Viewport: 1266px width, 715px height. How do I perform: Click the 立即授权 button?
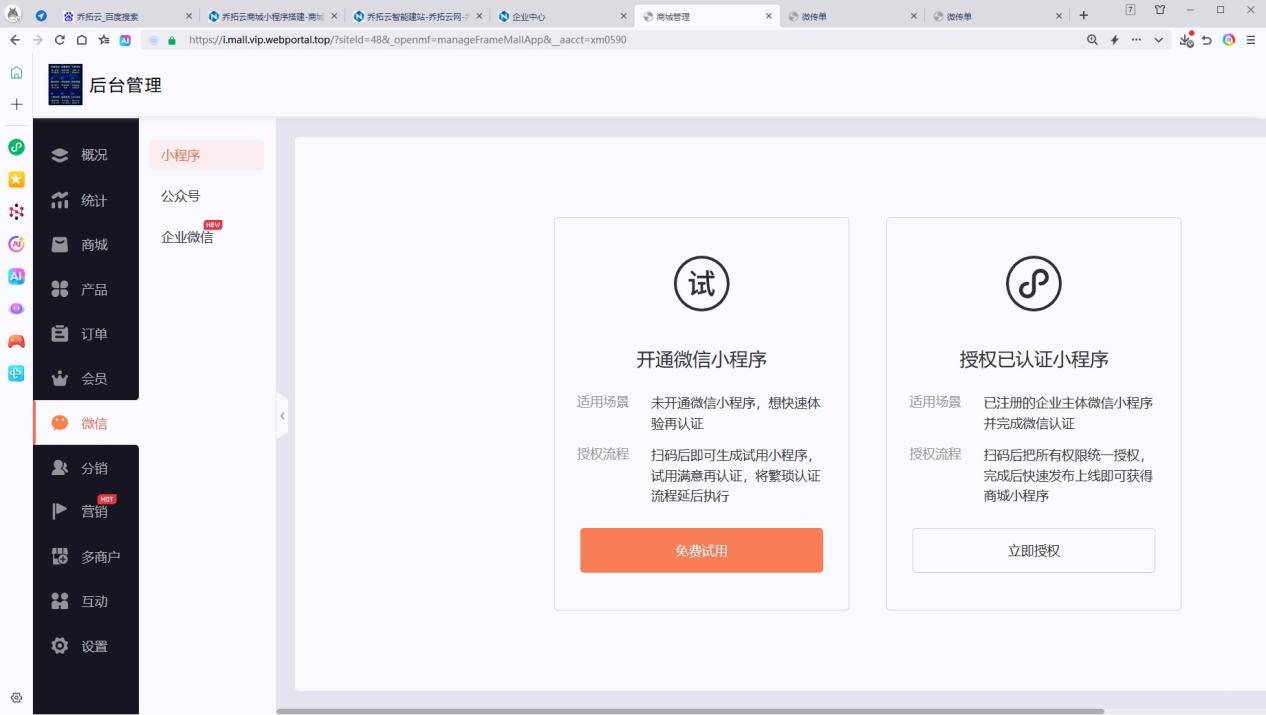pyautogui.click(x=1033, y=550)
